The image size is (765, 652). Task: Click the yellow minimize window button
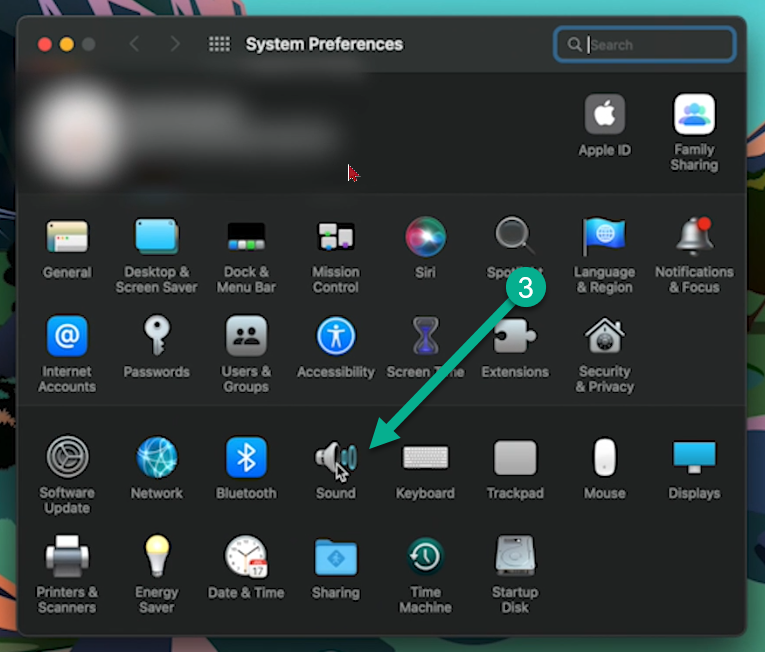pyautogui.click(x=67, y=44)
